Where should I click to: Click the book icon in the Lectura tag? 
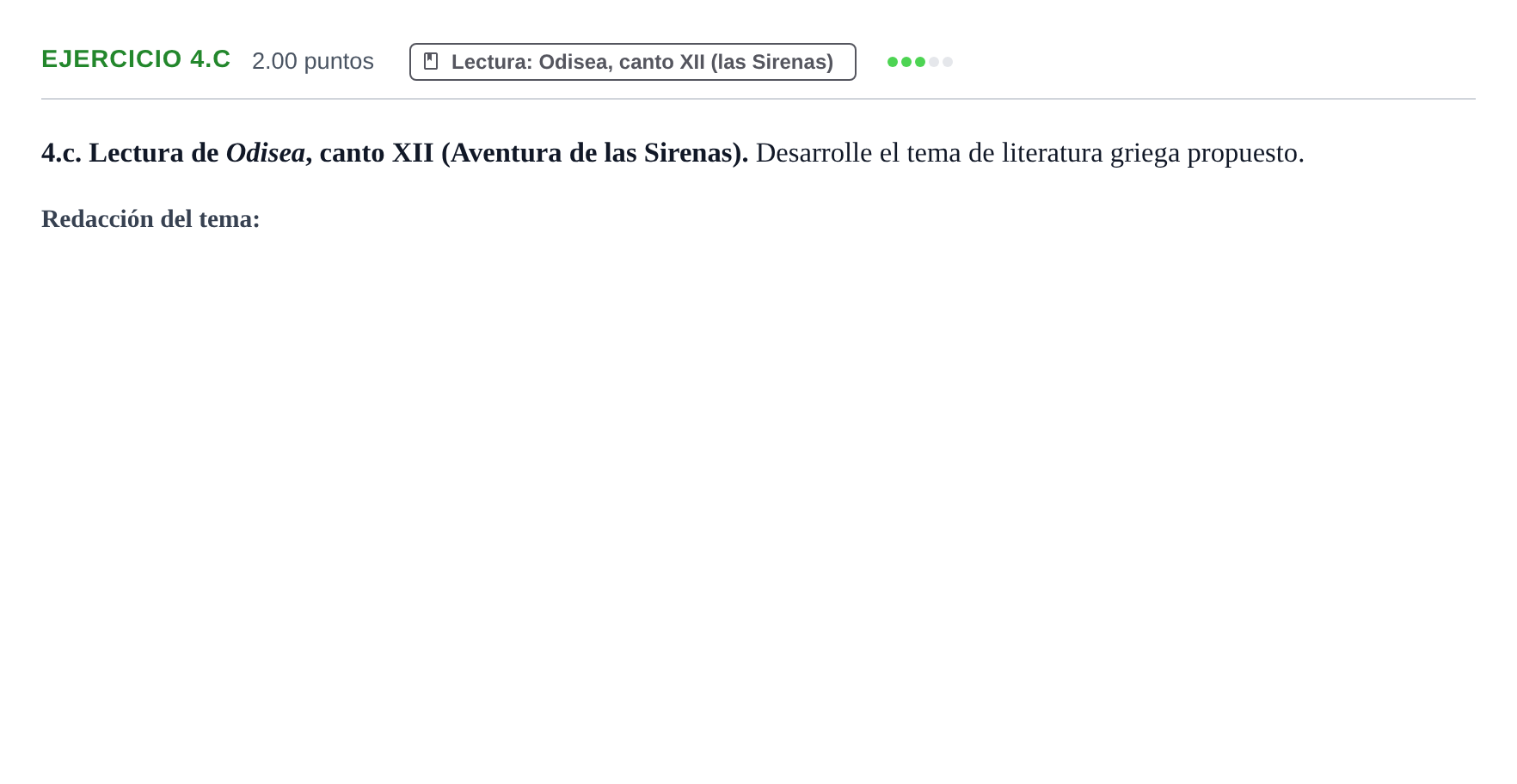pos(431,61)
